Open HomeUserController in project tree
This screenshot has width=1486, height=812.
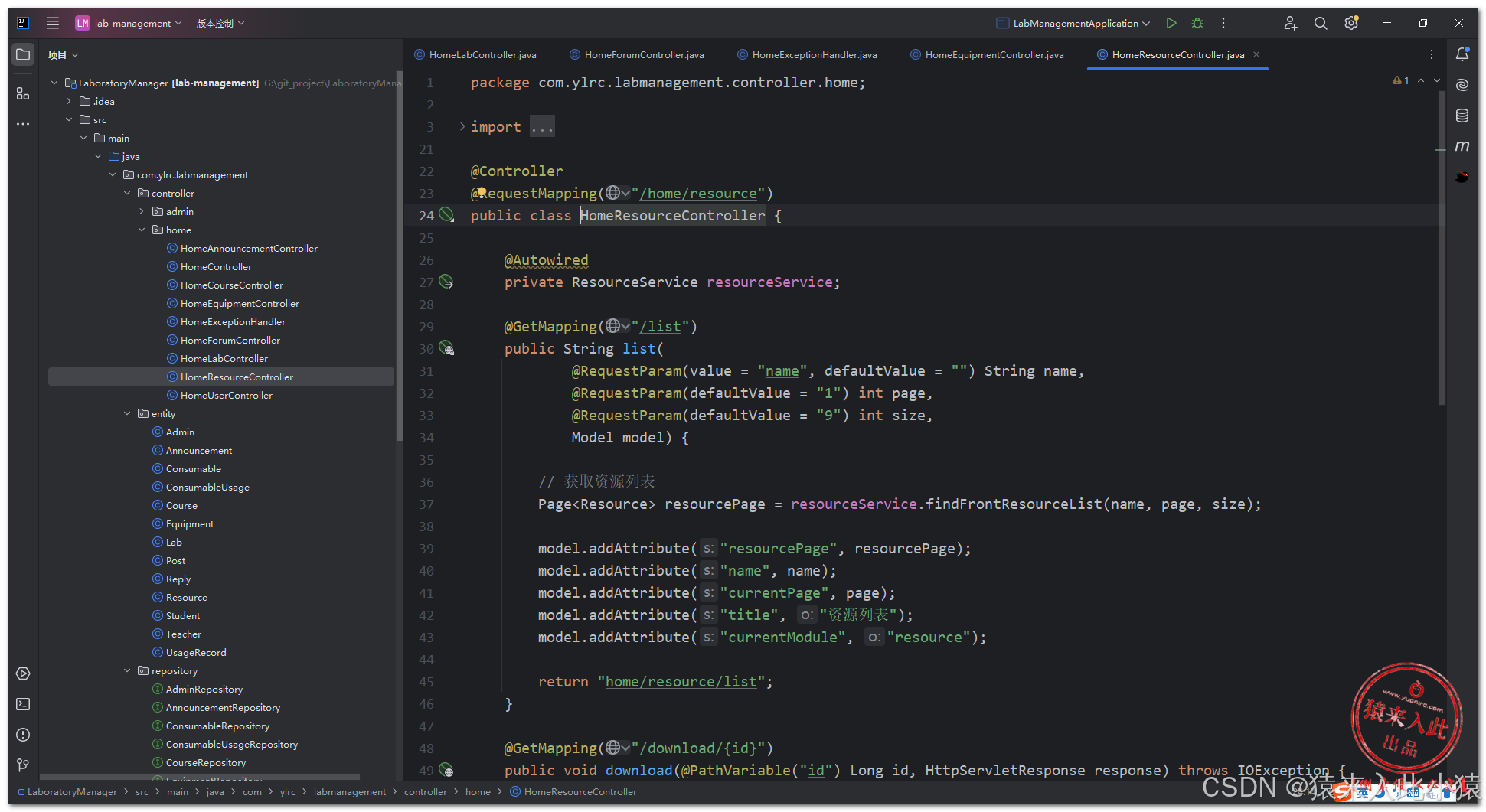click(227, 395)
